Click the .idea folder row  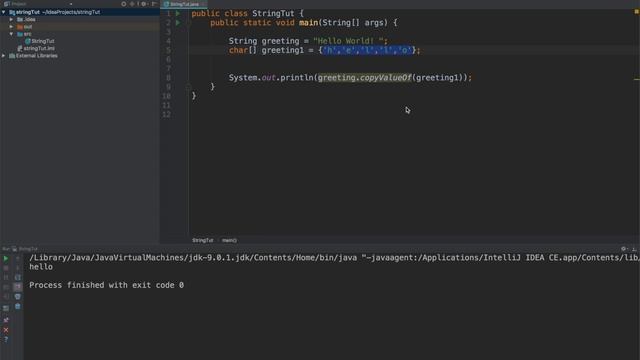tap(80, 20)
